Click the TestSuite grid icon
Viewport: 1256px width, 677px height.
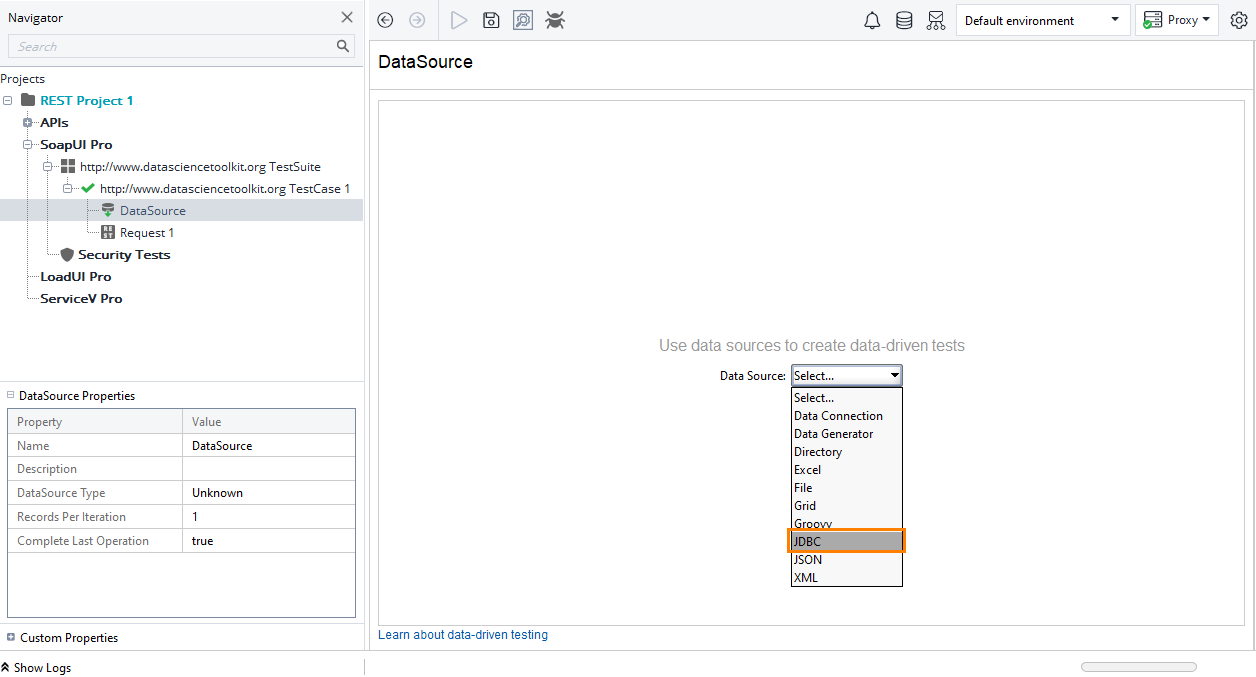coord(68,166)
